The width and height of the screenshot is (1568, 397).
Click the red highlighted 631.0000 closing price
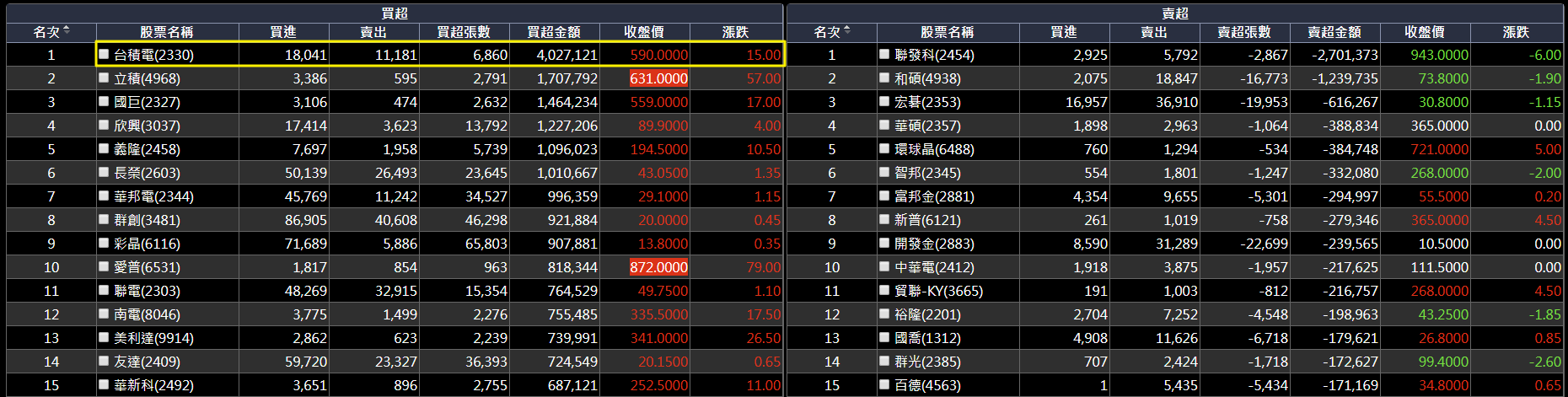658,78
